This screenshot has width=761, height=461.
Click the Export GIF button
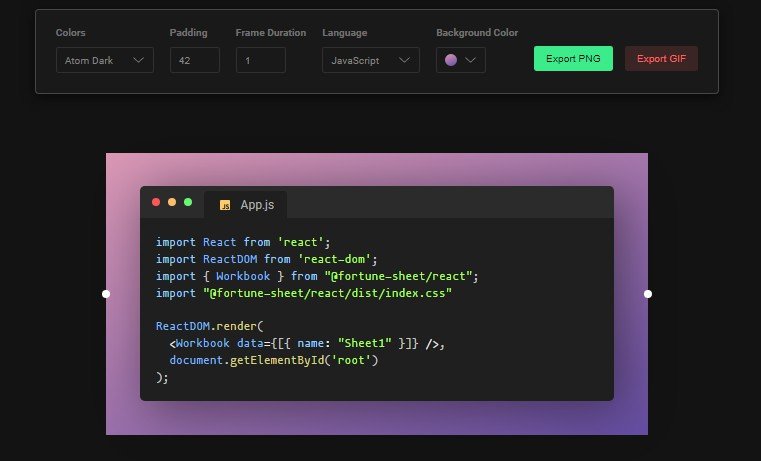pyautogui.click(x=661, y=59)
